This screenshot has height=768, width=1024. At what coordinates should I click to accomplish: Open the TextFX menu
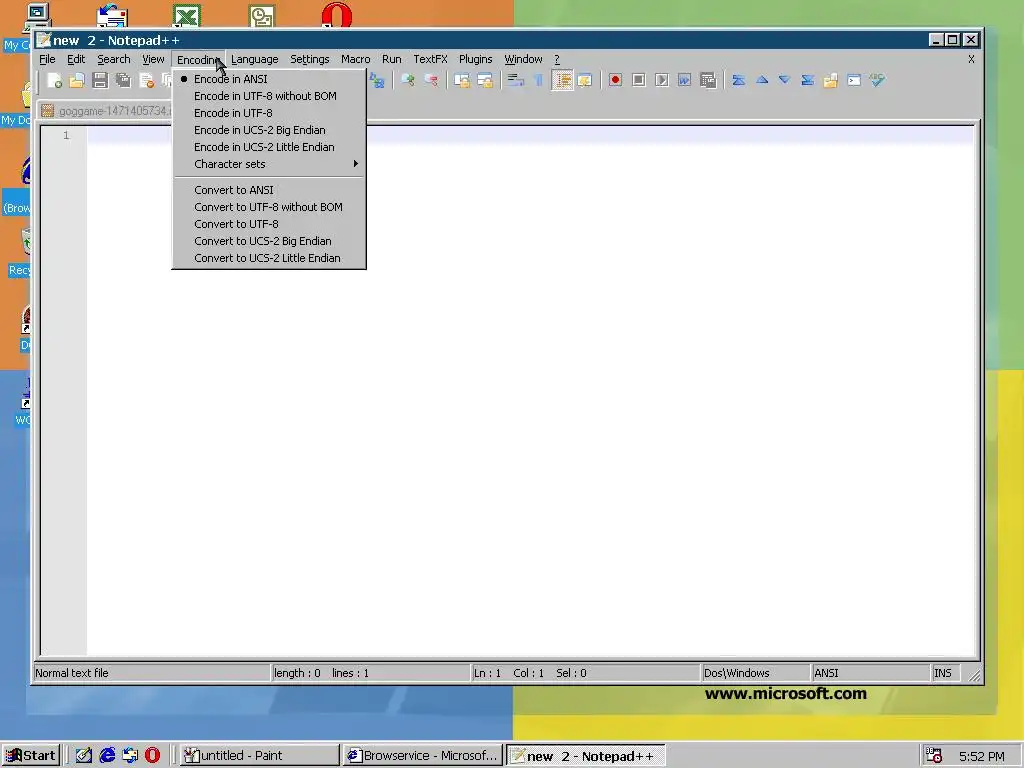[x=430, y=59]
